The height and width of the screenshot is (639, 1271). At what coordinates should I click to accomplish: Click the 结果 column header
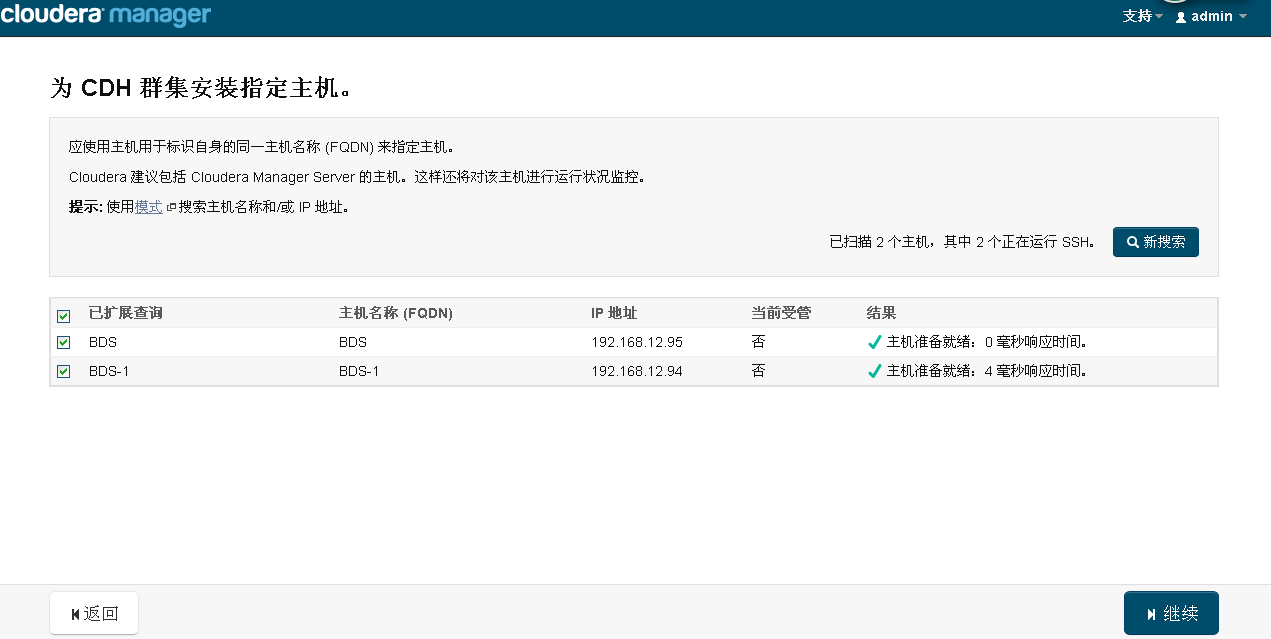pos(881,313)
